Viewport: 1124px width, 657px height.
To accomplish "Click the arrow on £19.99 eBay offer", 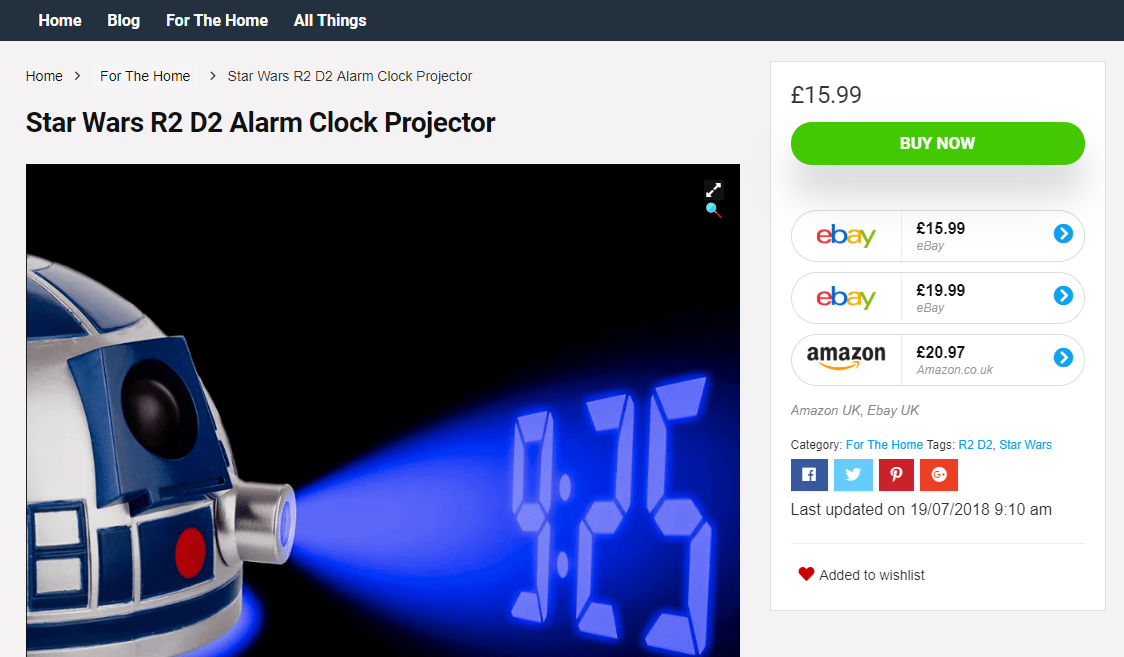I will (1063, 295).
